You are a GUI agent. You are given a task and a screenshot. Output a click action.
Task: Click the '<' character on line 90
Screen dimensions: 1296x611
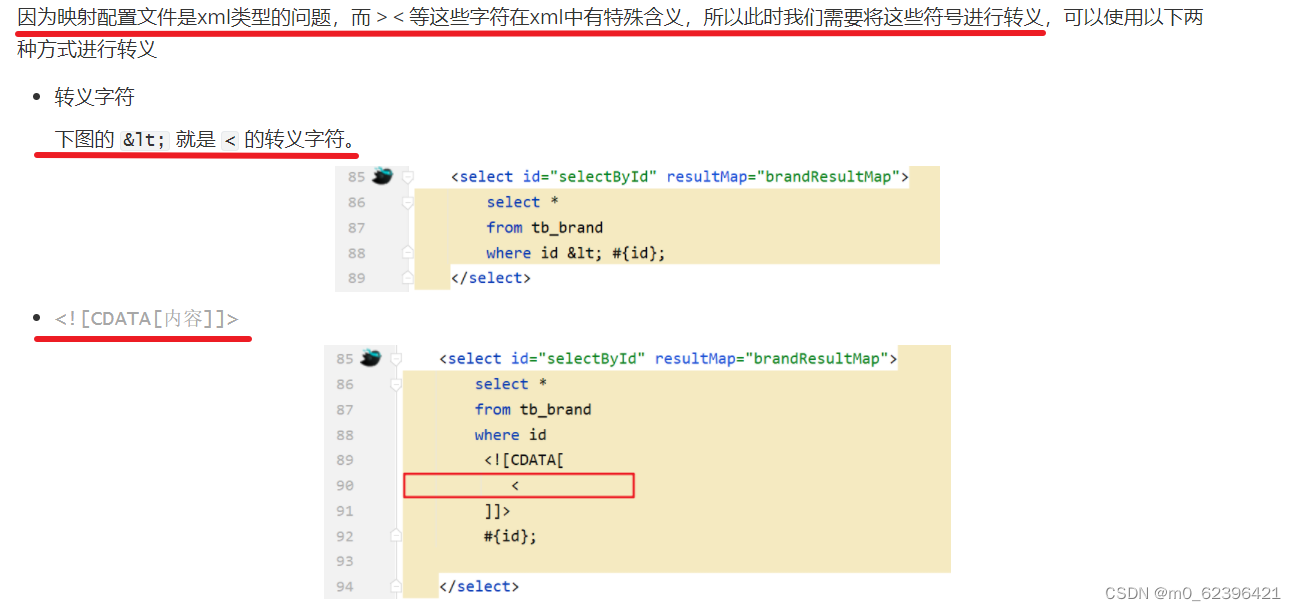(x=516, y=486)
